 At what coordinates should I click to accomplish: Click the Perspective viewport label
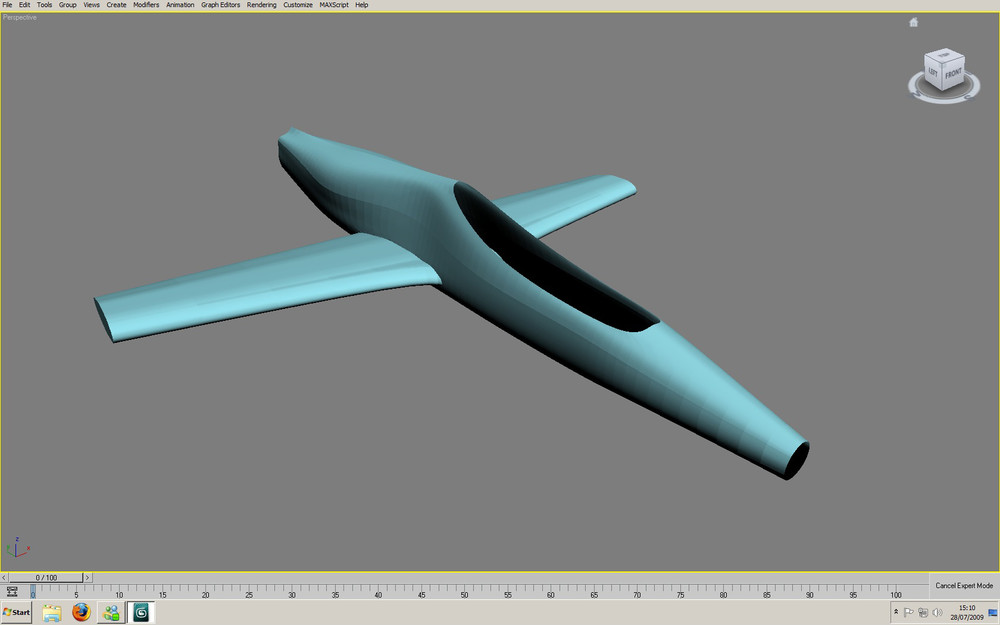(x=20, y=17)
